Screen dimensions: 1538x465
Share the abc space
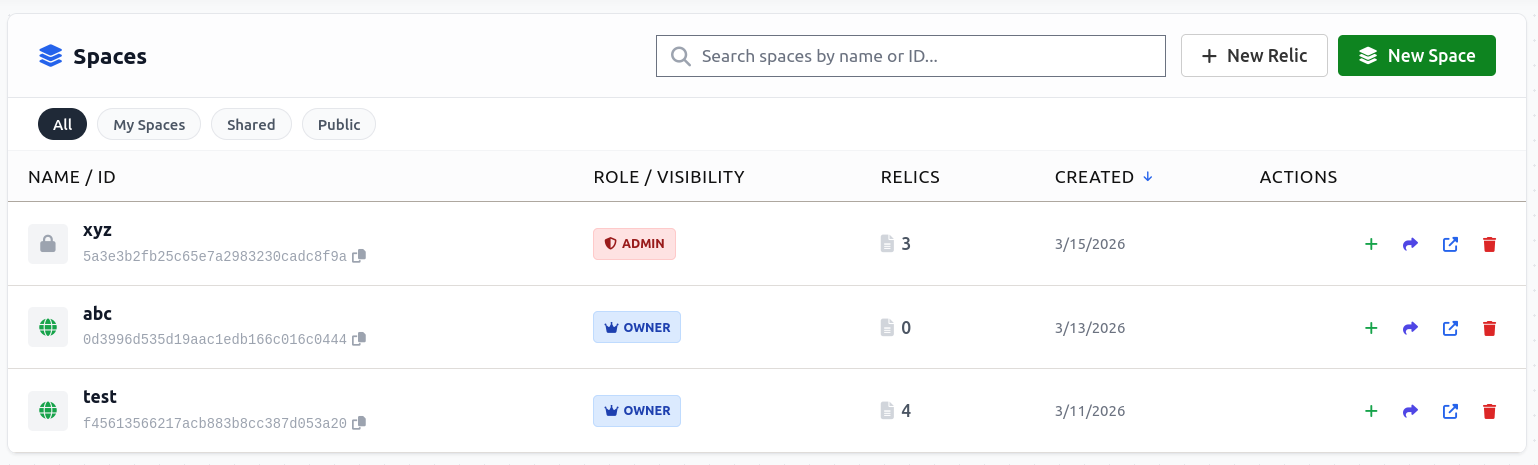coord(1411,328)
